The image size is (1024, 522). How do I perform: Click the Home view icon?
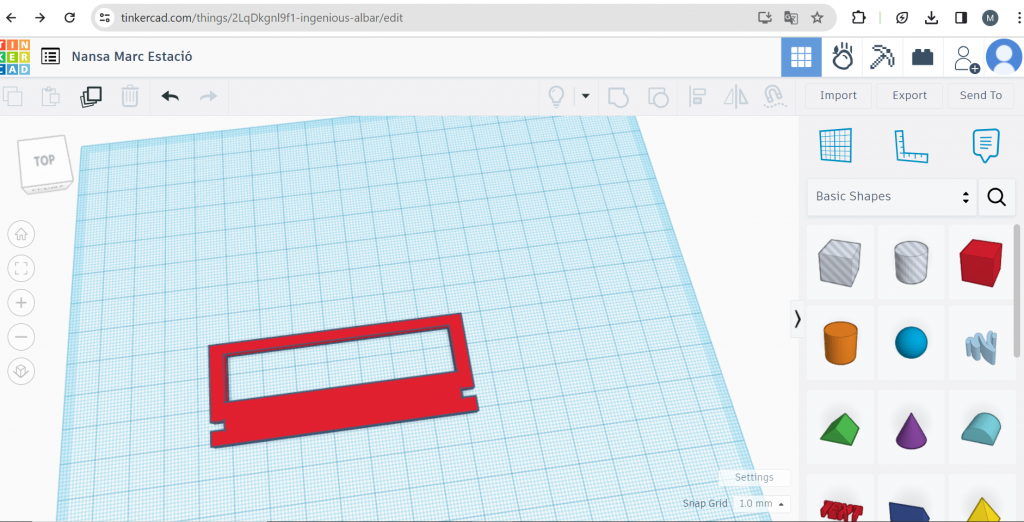[21, 234]
